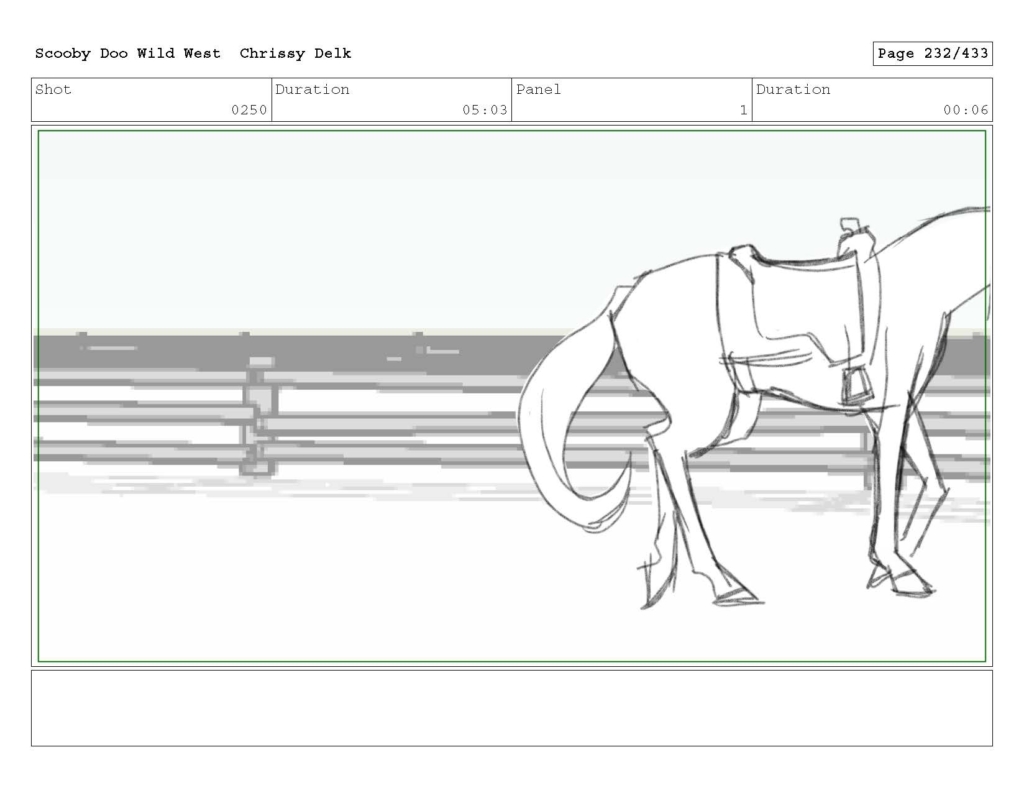Image resolution: width=1024 pixels, height=793 pixels.
Task: Click the shot duration value '05:03'
Action: [x=485, y=110]
